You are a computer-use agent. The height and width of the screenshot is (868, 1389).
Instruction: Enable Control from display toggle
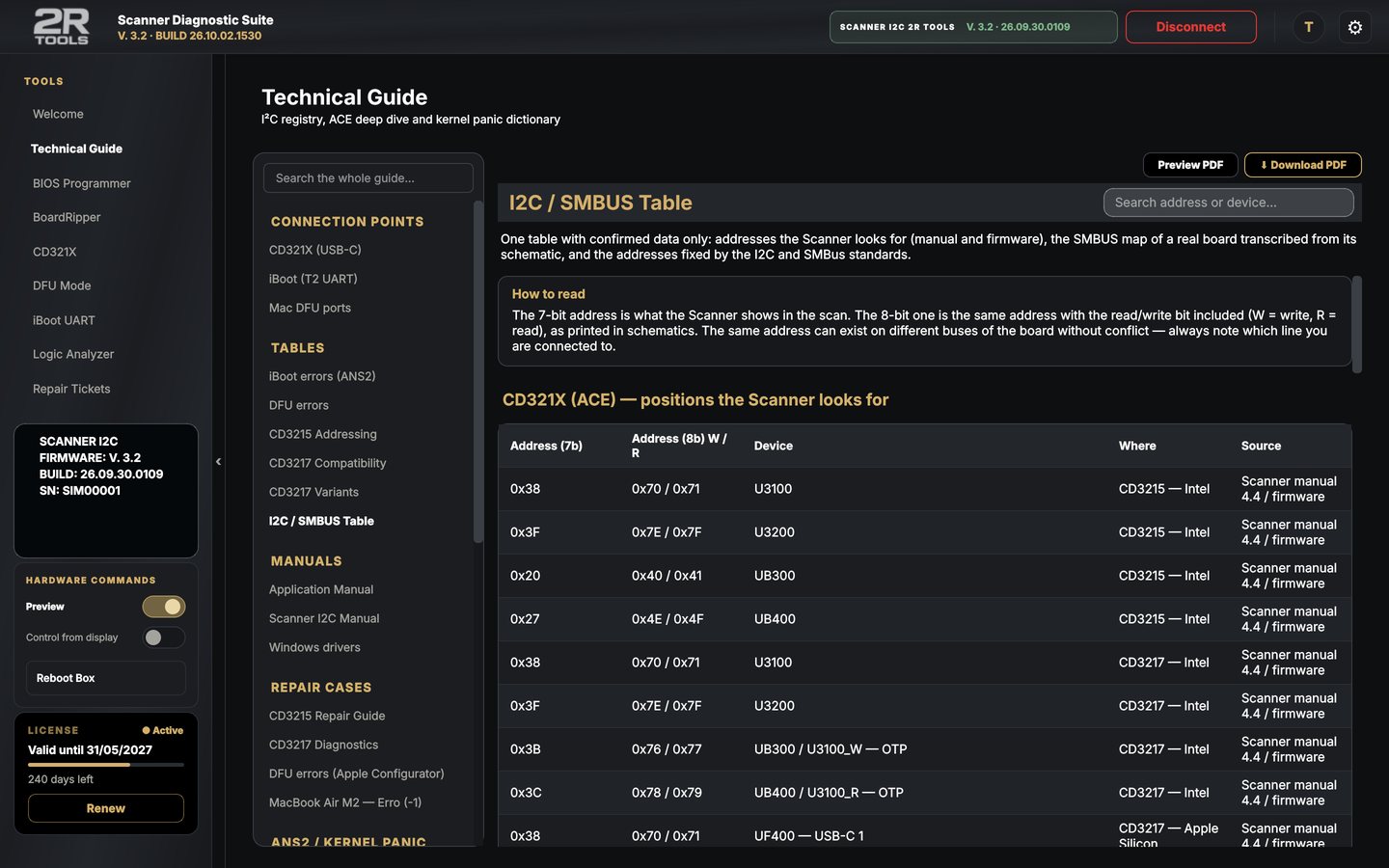[164, 637]
